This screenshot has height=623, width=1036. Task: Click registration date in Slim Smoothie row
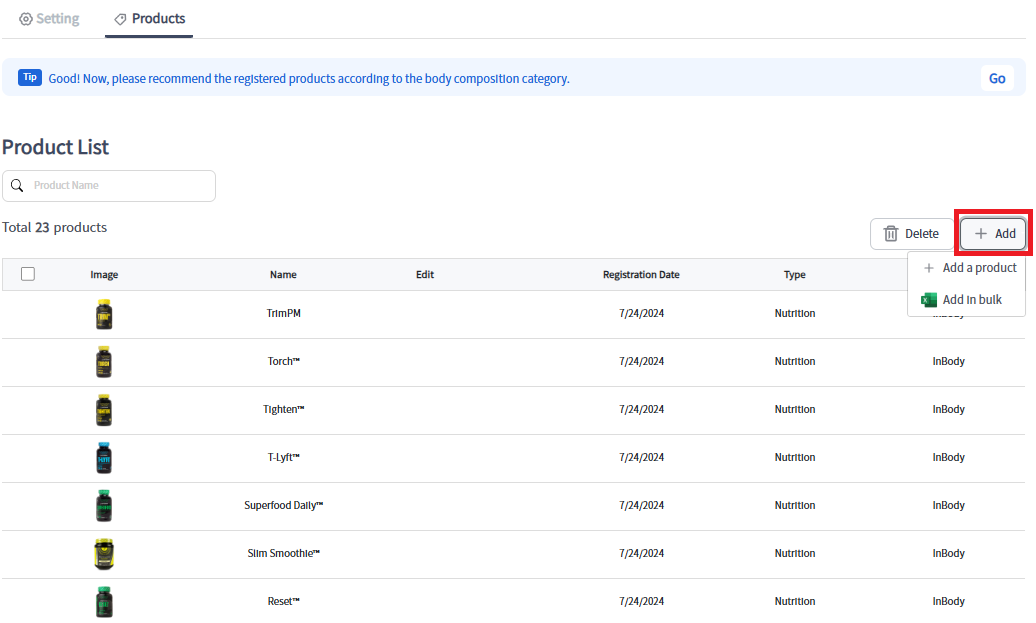coord(642,554)
